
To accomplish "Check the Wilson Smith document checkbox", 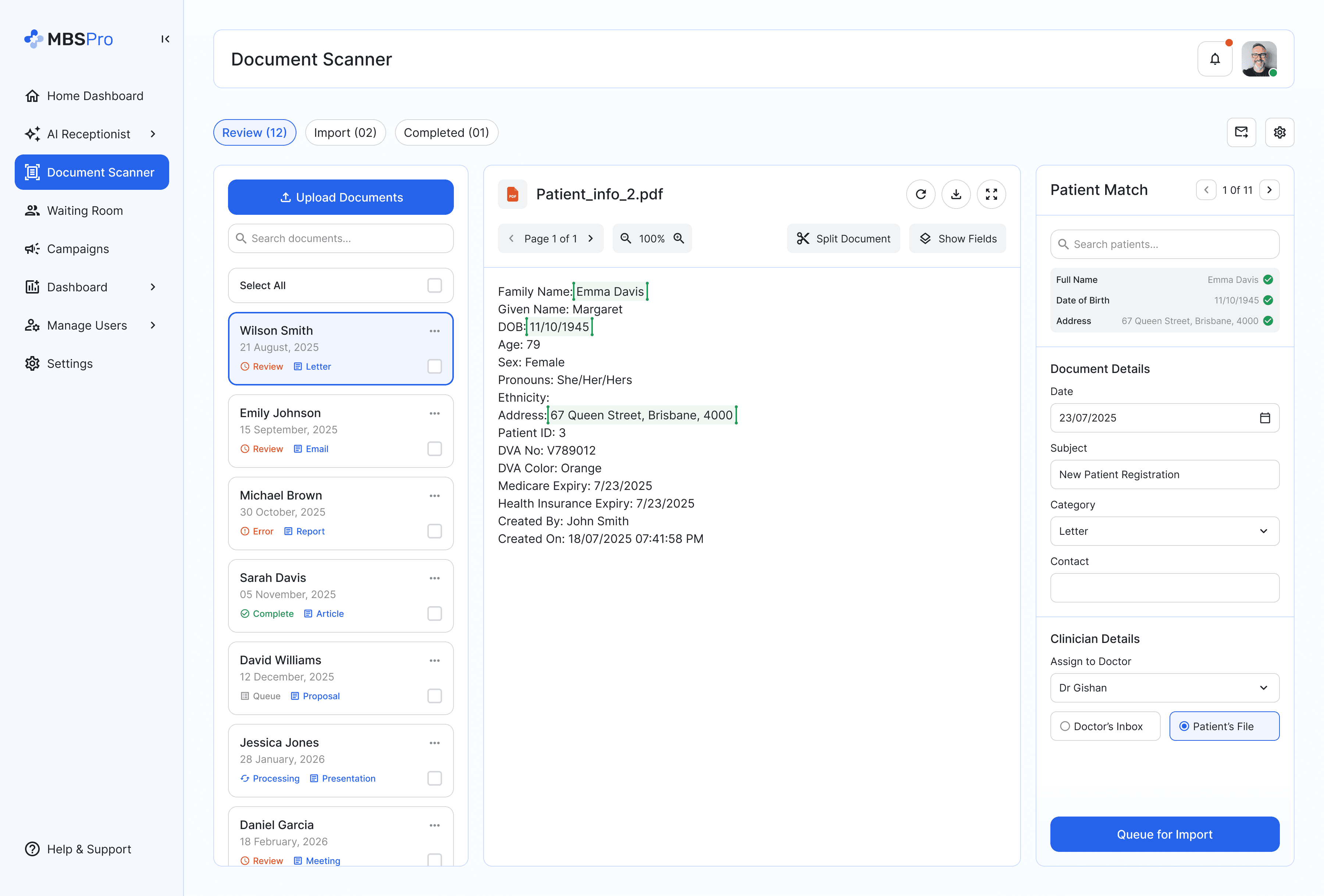I will (x=435, y=366).
